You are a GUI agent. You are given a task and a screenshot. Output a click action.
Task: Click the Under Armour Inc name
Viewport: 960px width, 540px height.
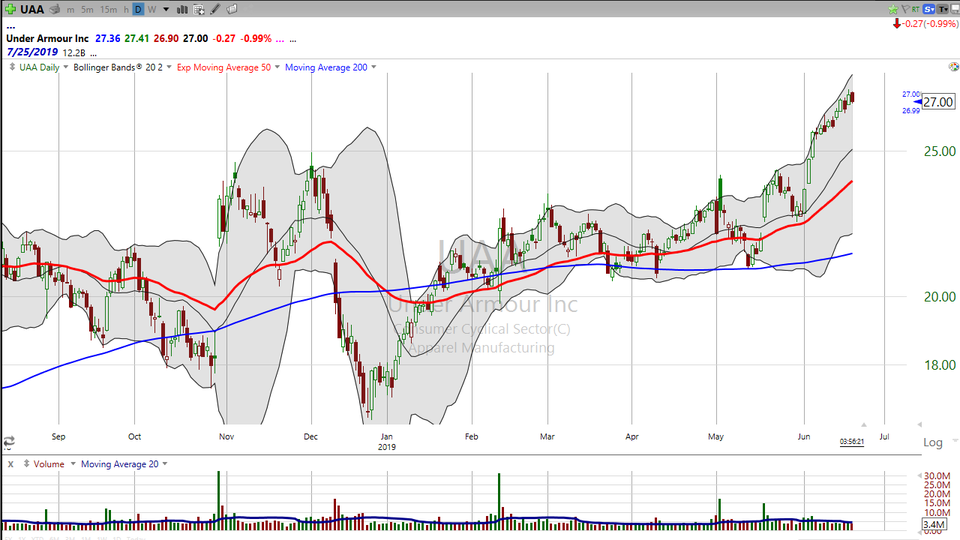pos(47,39)
